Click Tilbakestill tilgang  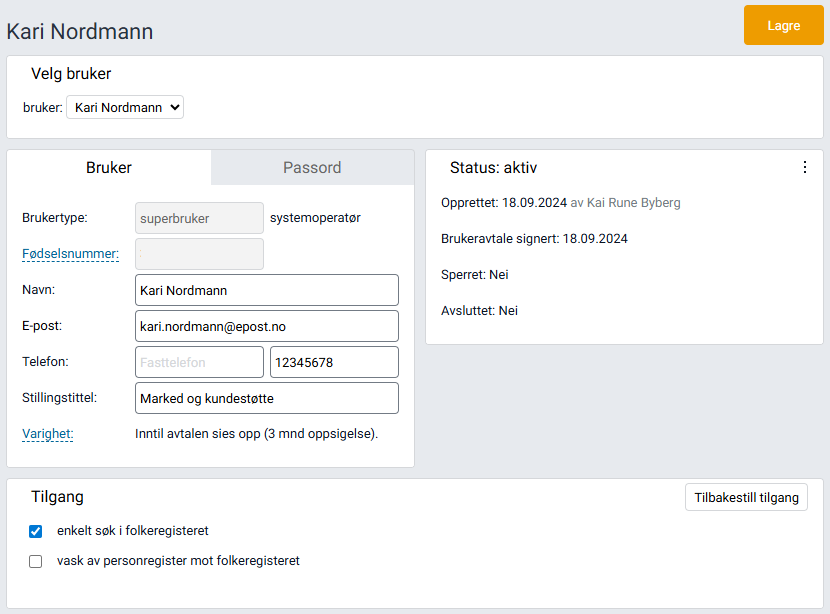746,497
